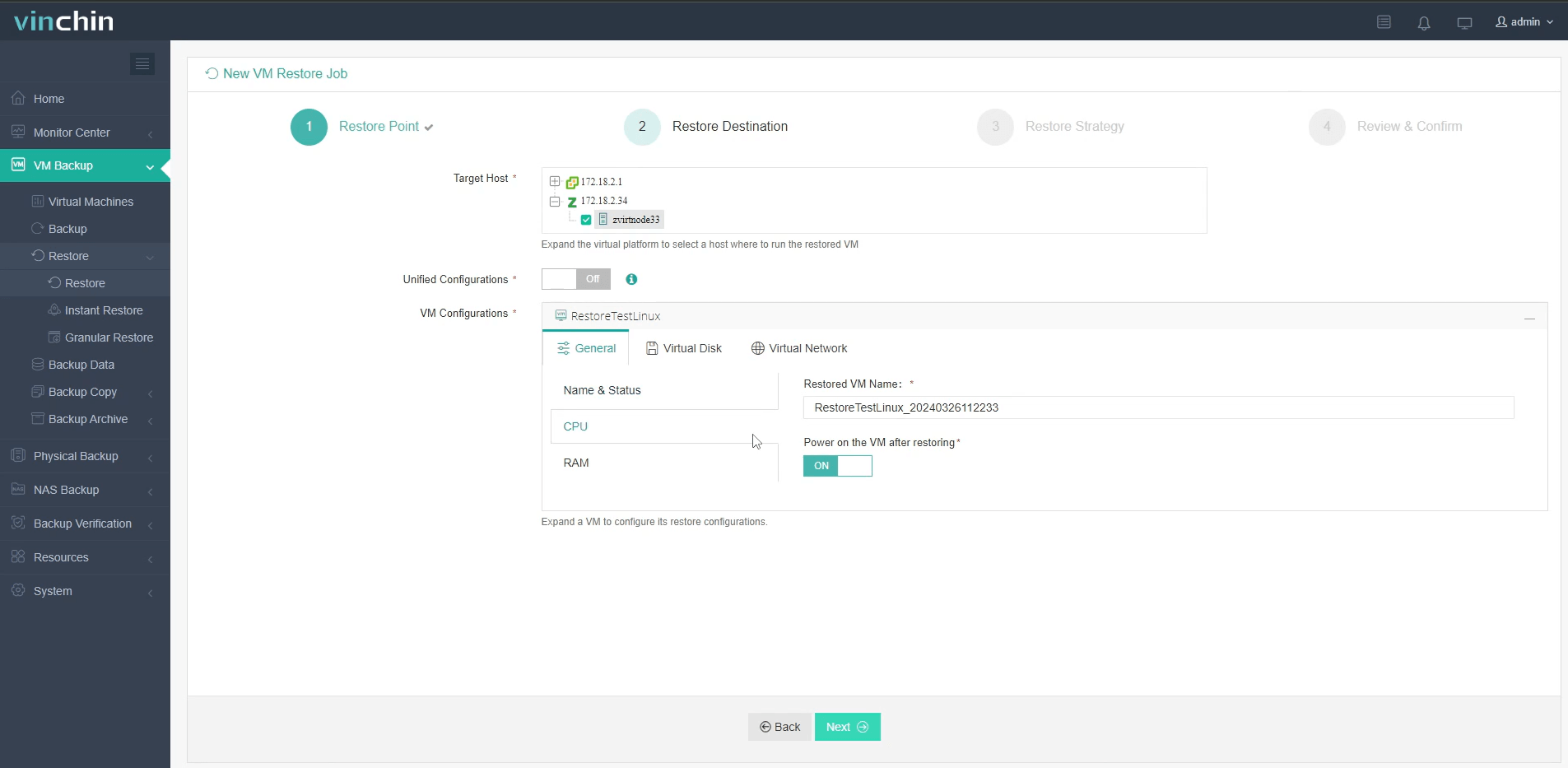Image resolution: width=1568 pixels, height=768 pixels.
Task: Open the monitor display icon in header
Action: [x=1464, y=22]
